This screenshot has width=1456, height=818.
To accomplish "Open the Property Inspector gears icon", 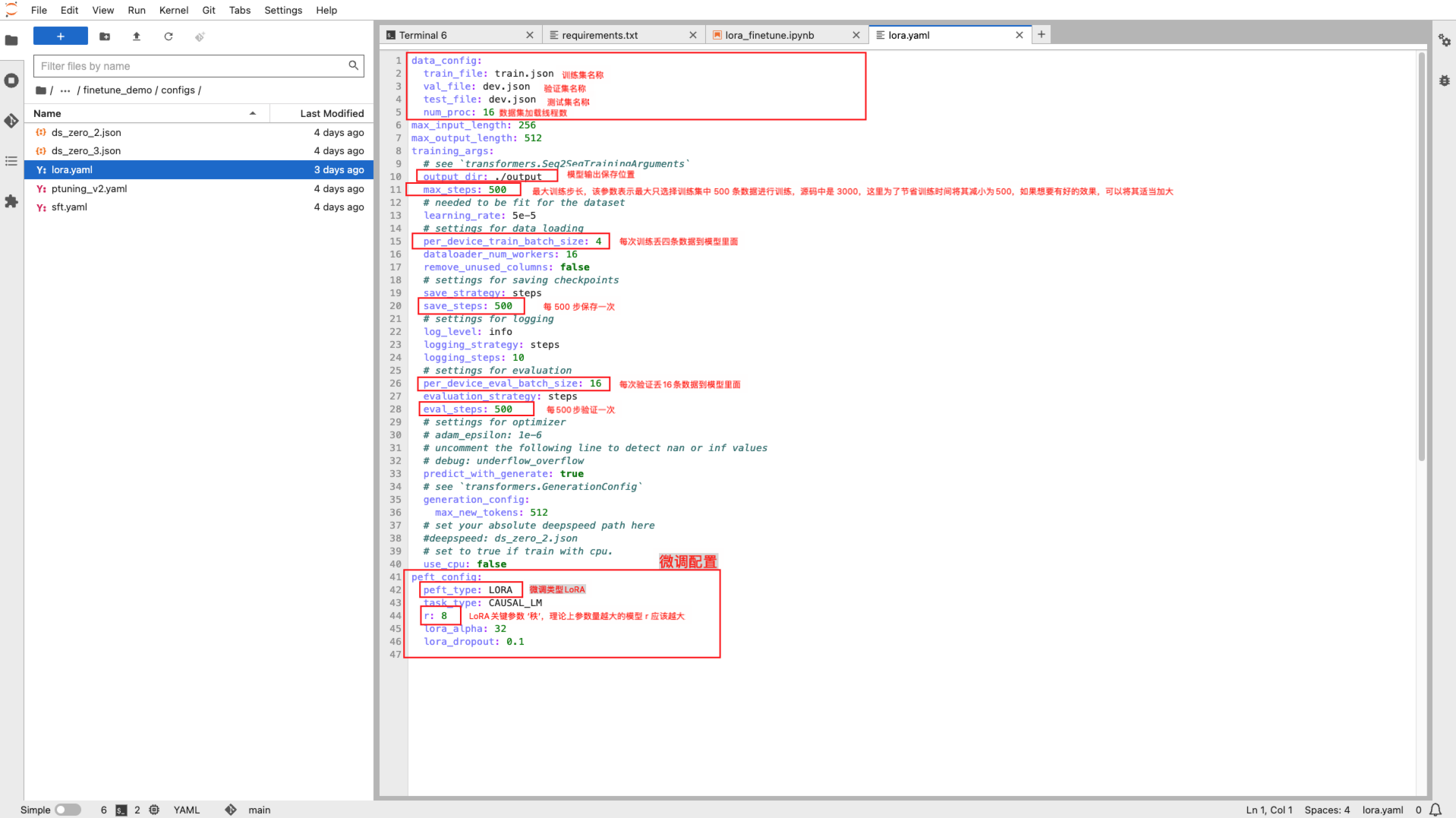I will [x=1444, y=40].
